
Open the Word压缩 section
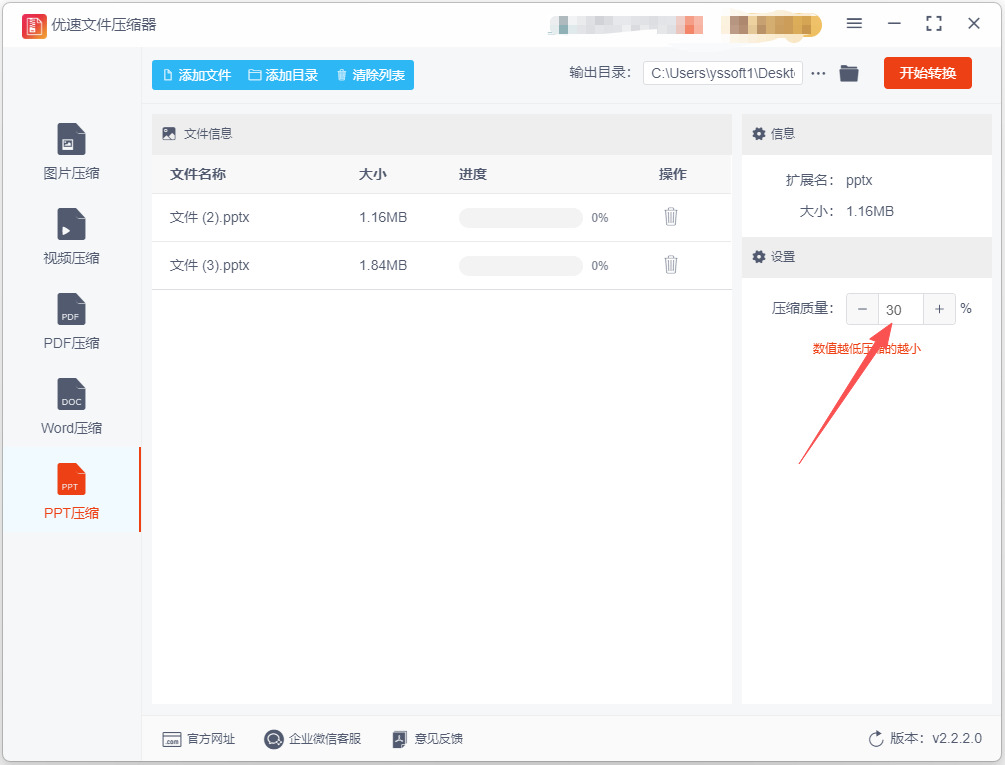point(71,407)
